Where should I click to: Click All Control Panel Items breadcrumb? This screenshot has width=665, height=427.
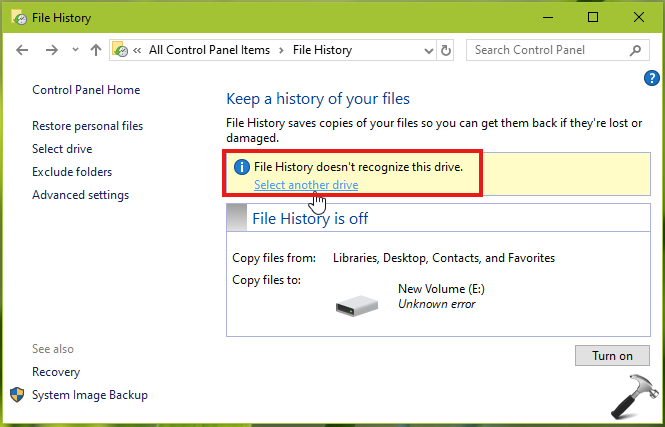click(210, 50)
